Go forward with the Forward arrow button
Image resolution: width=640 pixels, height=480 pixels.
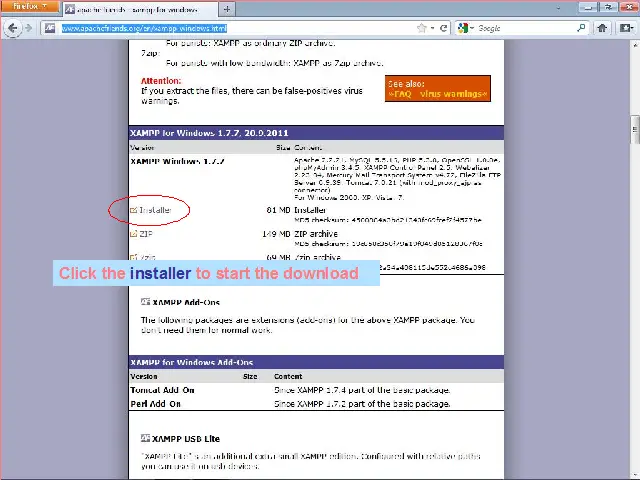28,28
